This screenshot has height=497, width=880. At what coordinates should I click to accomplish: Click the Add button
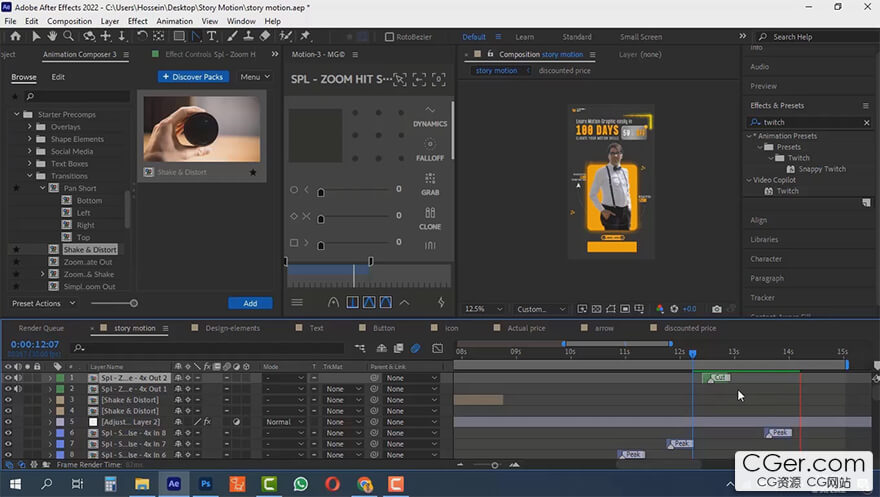[250, 303]
